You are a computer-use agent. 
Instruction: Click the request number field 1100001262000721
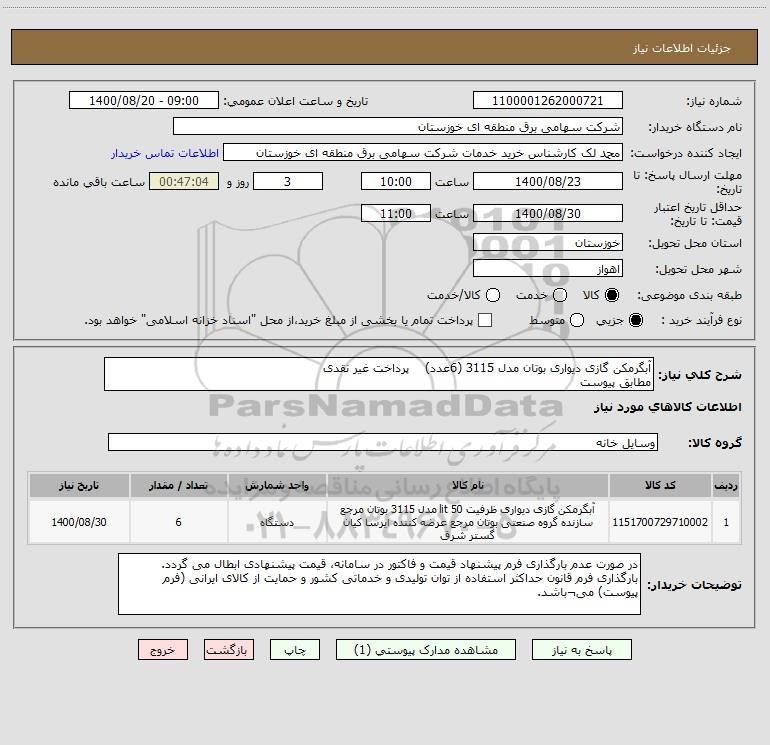(548, 101)
